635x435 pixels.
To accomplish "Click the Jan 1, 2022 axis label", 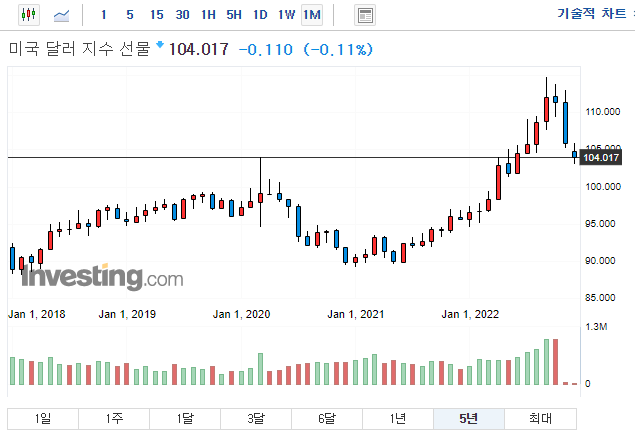I will (x=470, y=314).
